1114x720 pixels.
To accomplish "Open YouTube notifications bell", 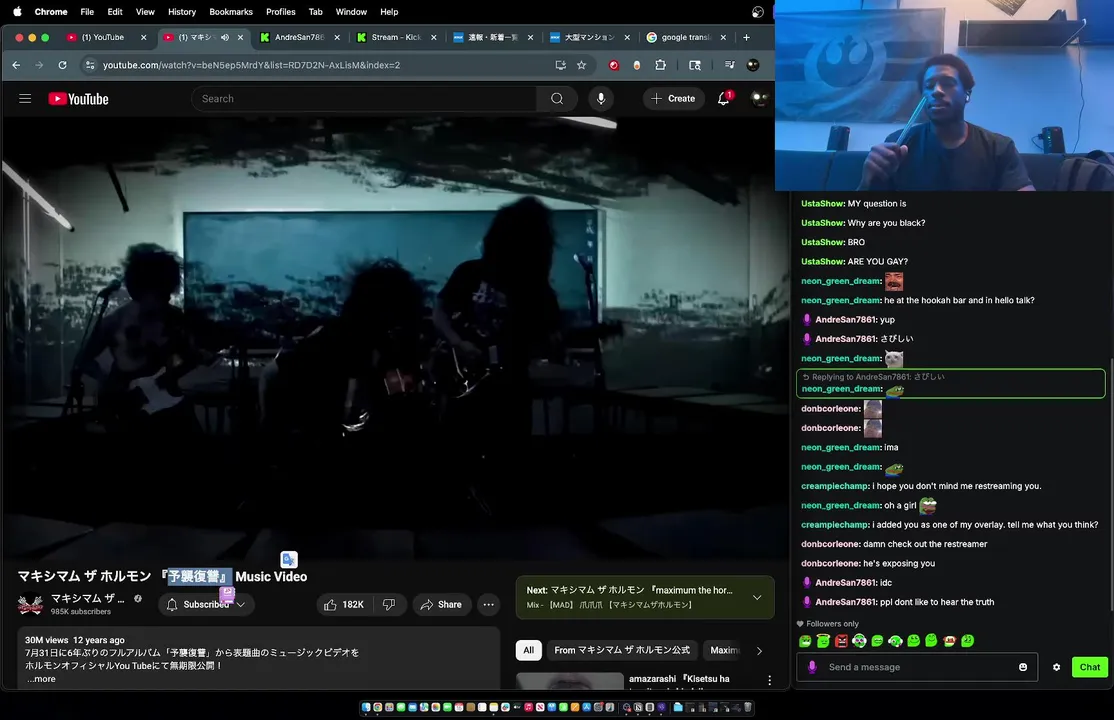I will coord(723,99).
